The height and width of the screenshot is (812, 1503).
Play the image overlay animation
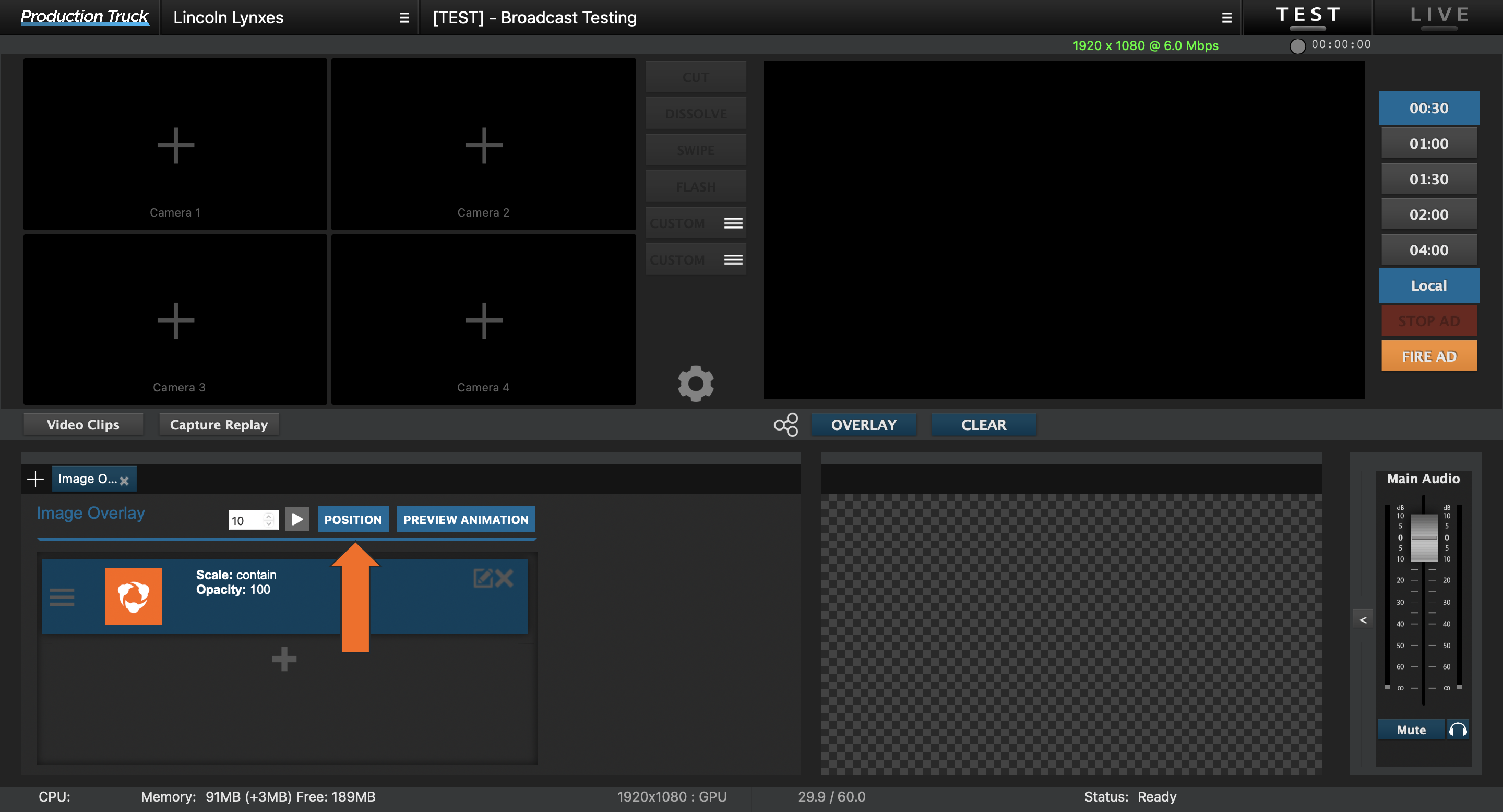(297, 519)
